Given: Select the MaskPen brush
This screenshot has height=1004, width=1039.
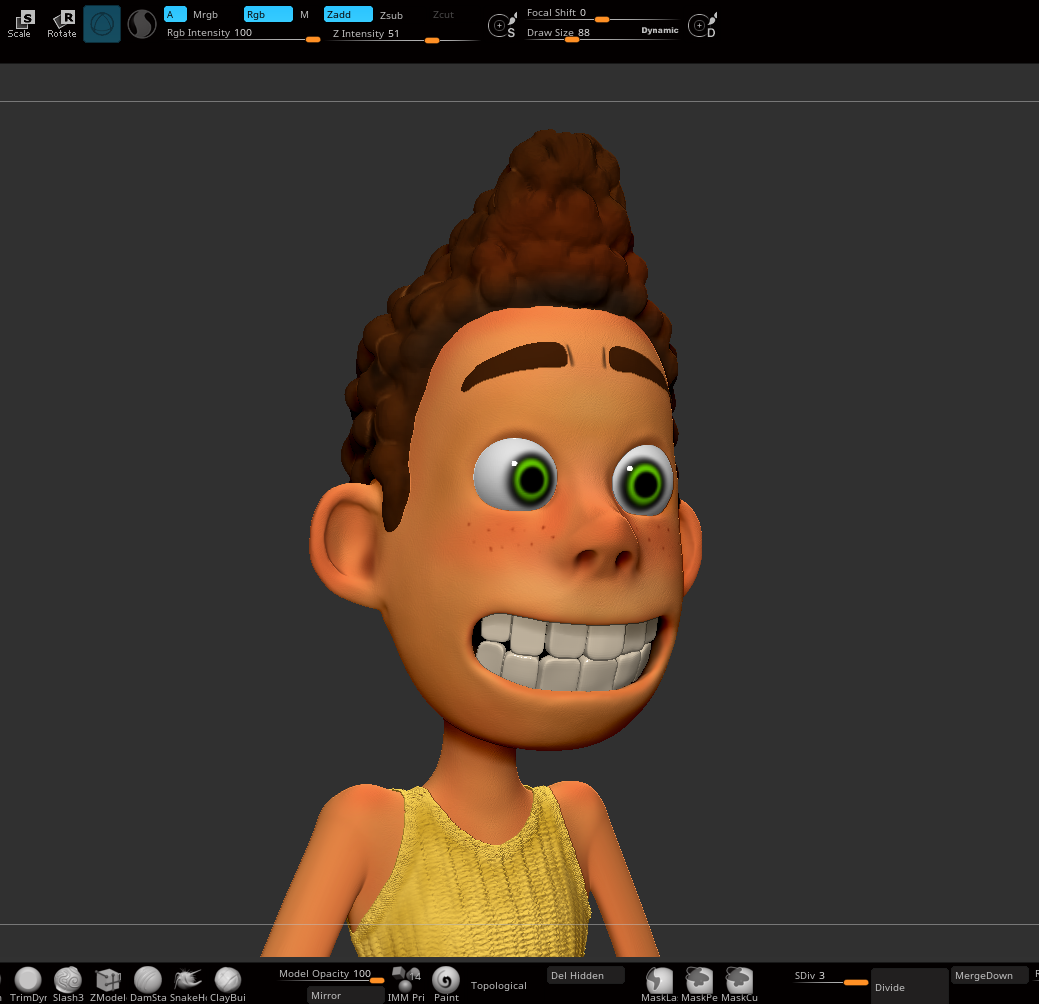Looking at the screenshot, I should pyautogui.click(x=699, y=984).
